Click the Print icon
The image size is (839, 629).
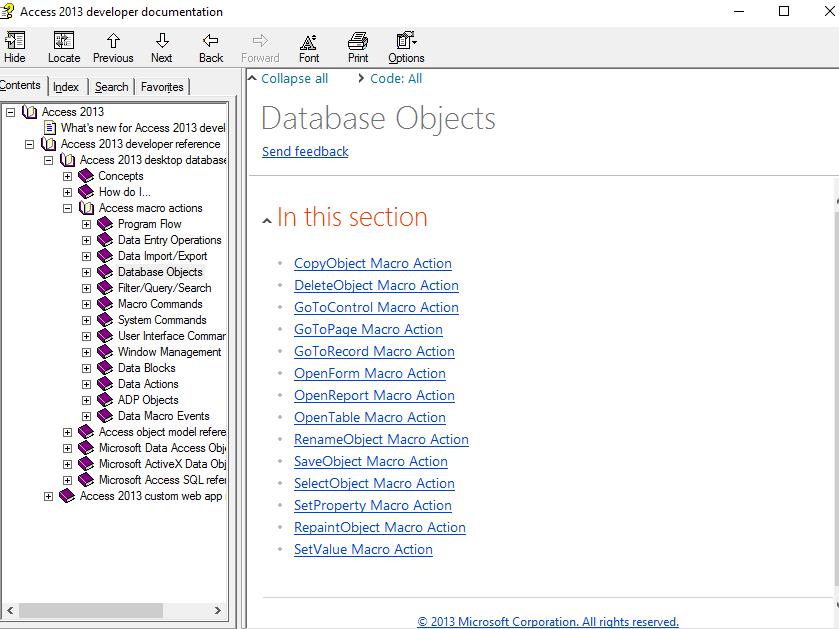pyautogui.click(x=358, y=41)
